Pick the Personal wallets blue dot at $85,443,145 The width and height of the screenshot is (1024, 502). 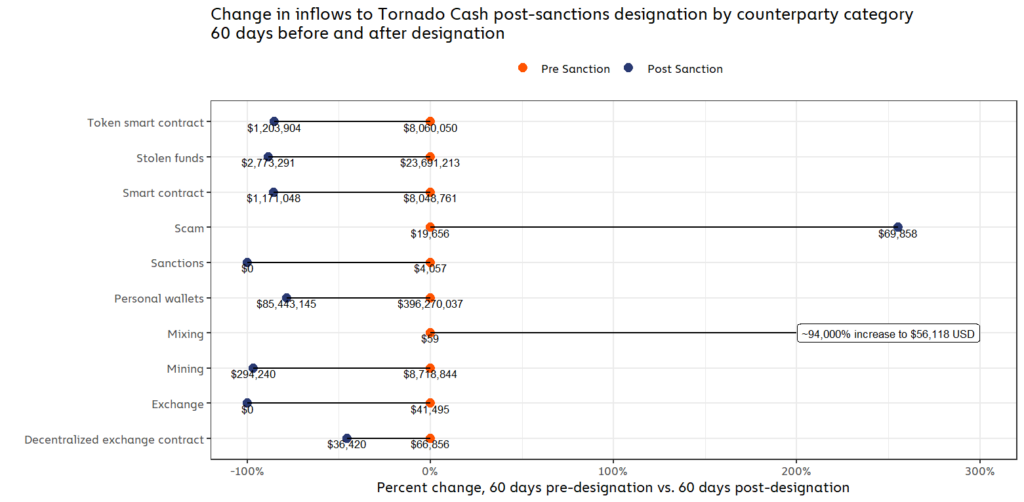(287, 298)
